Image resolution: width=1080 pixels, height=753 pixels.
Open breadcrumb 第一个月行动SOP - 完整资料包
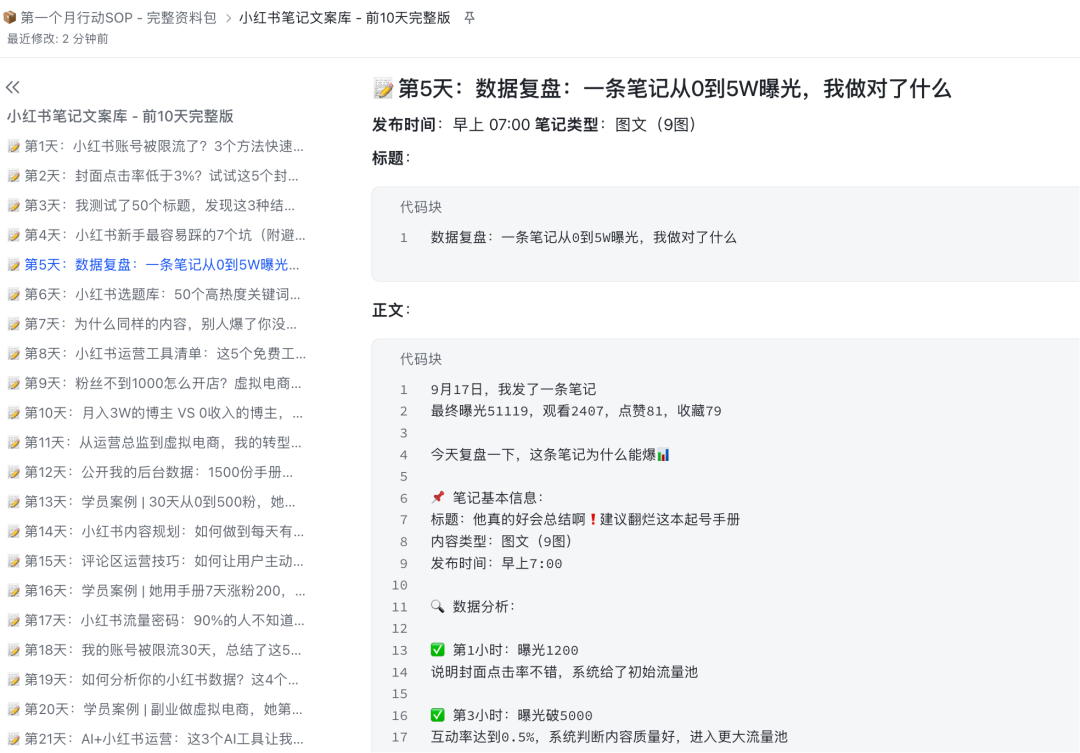pos(118,18)
